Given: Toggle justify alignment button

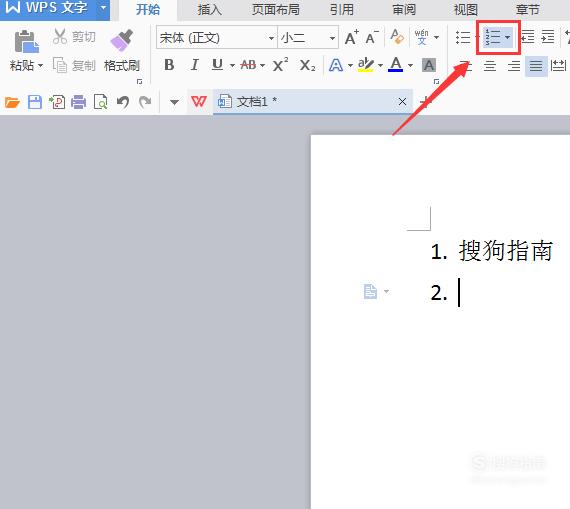Looking at the screenshot, I should click(536, 66).
